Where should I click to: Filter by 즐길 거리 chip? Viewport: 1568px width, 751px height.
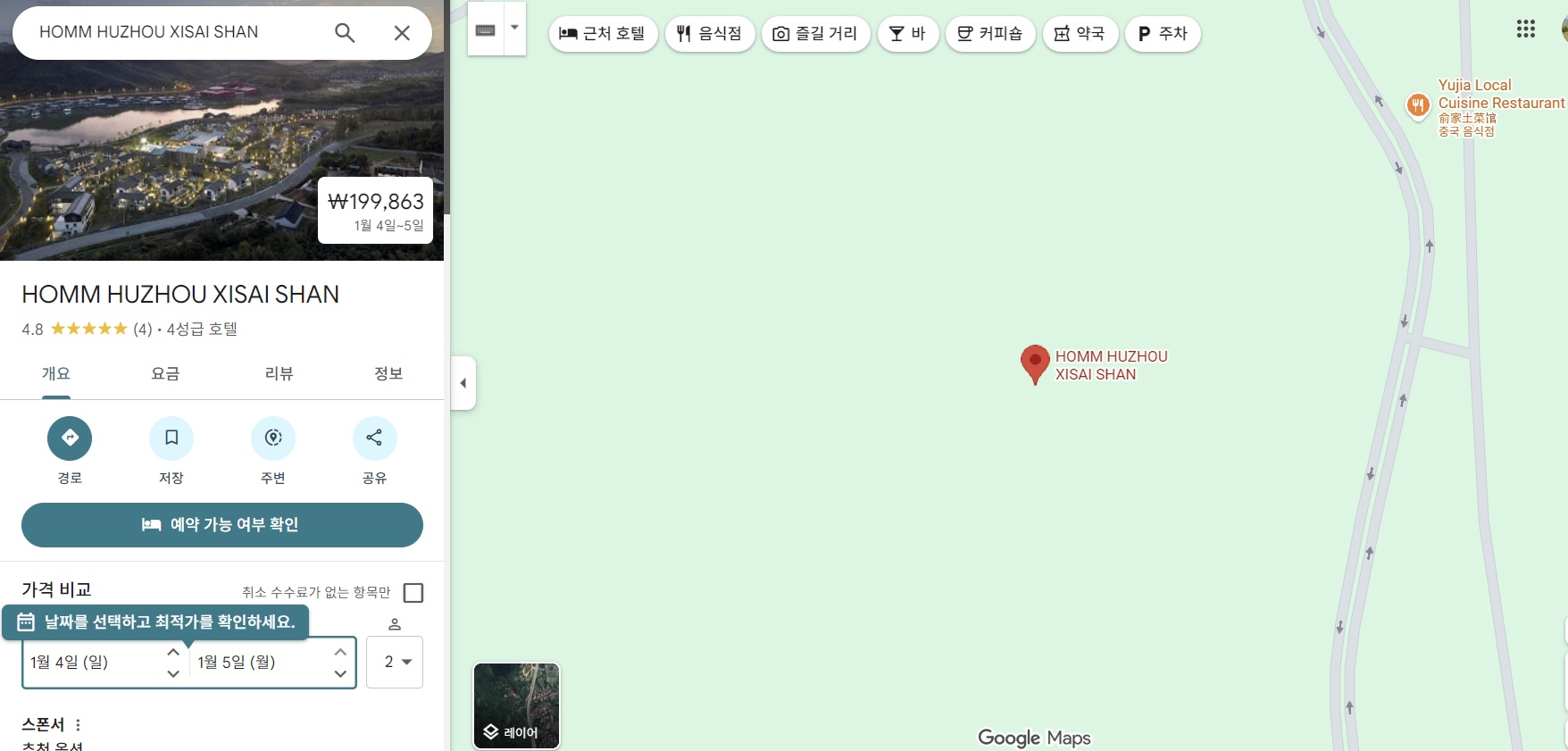(815, 34)
